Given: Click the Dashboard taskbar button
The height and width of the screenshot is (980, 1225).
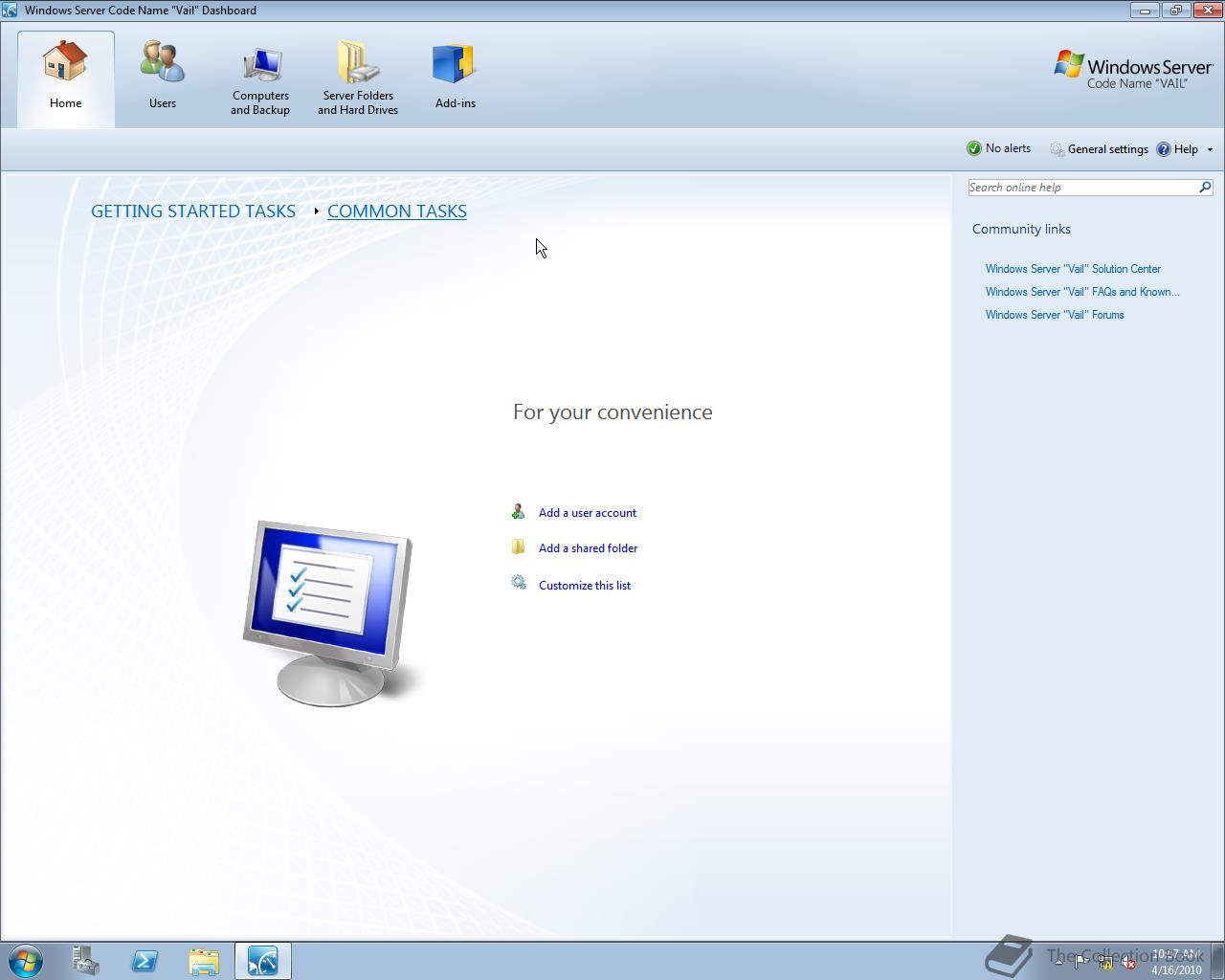Looking at the screenshot, I should pos(262,961).
